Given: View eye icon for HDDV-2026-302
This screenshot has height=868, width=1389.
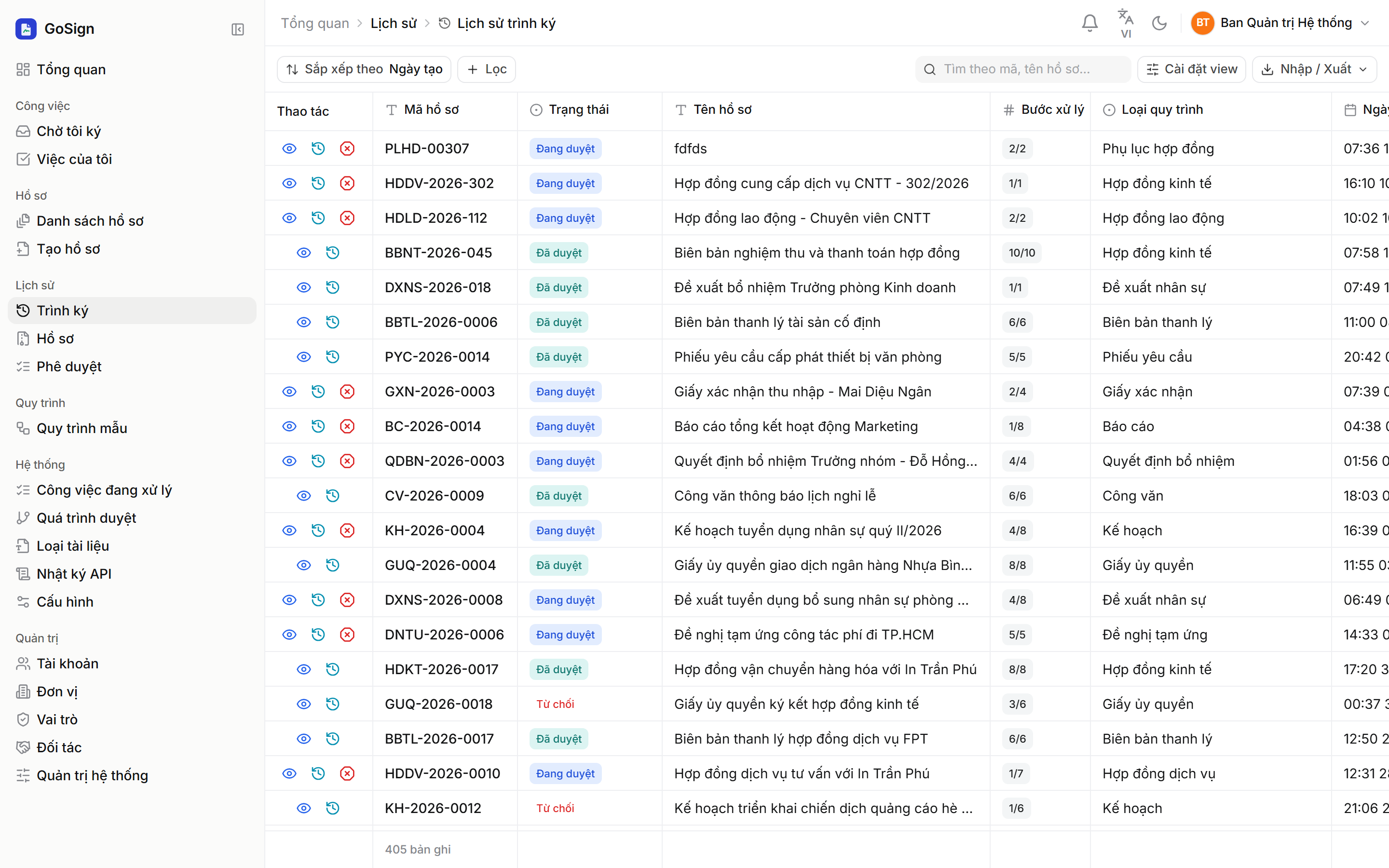Looking at the screenshot, I should tap(289, 183).
